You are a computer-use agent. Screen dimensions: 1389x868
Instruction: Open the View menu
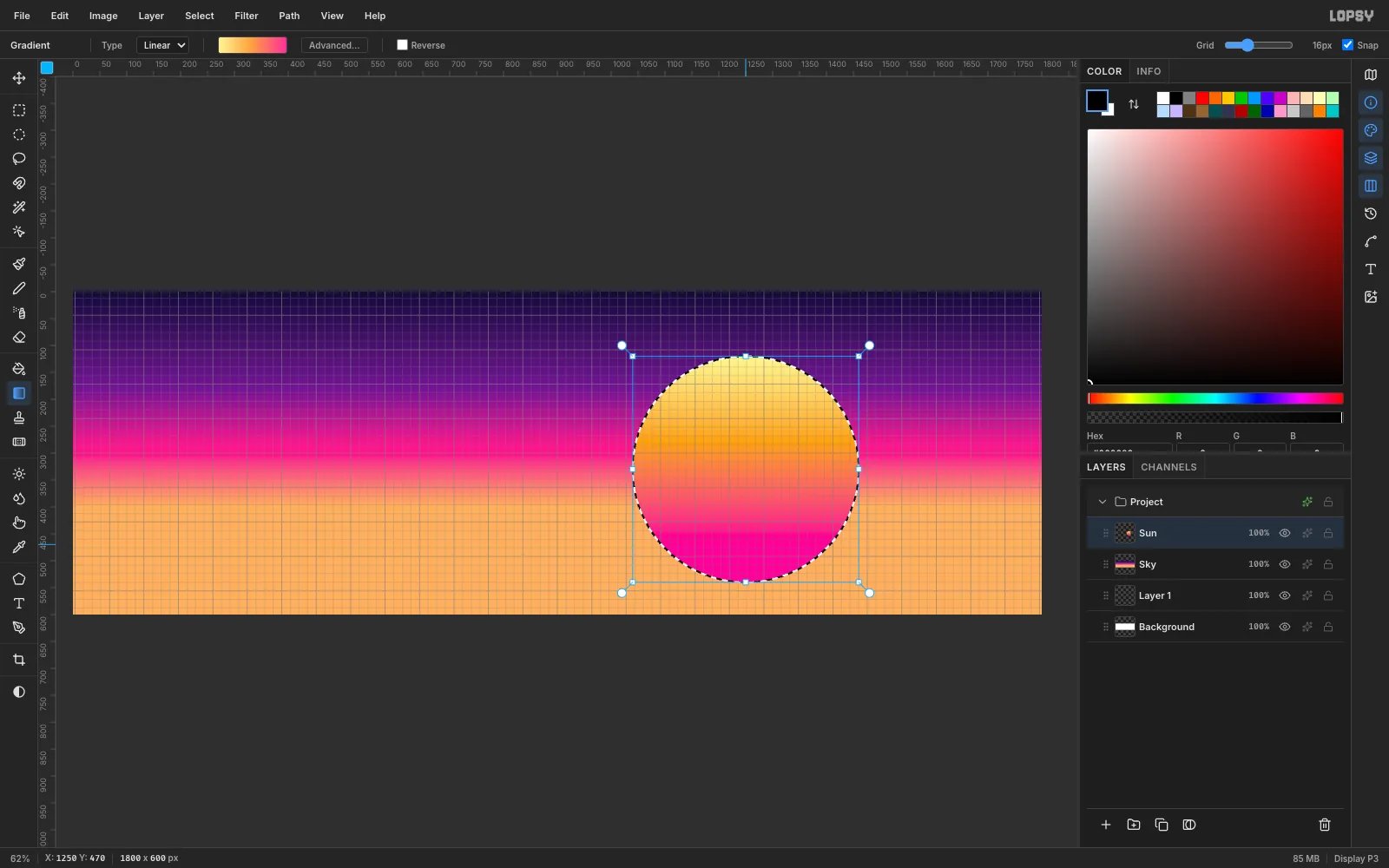coord(332,16)
